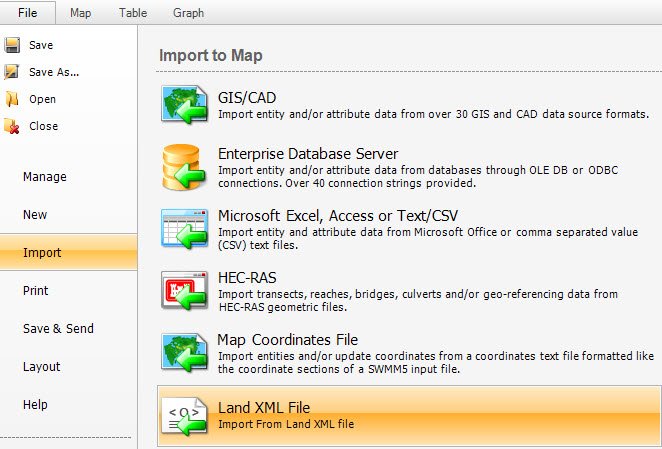Open the Manage section
The width and height of the screenshot is (662, 449).
45,177
